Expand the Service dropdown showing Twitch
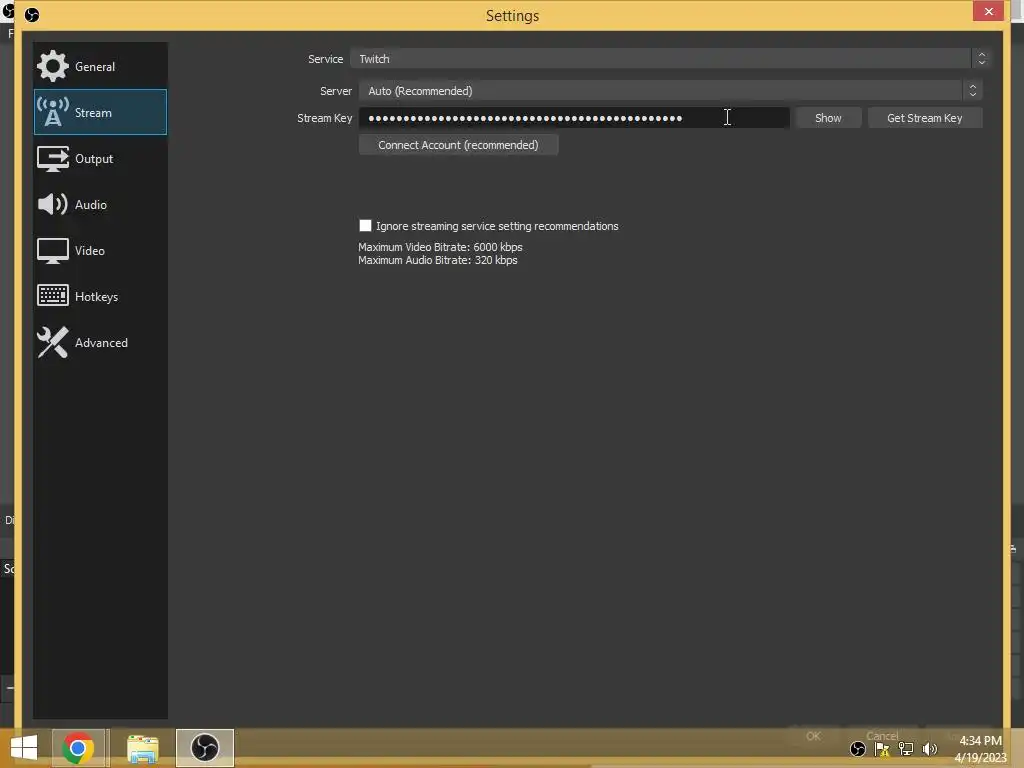The height and width of the screenshot is (768, 1024). coord(669,59)
